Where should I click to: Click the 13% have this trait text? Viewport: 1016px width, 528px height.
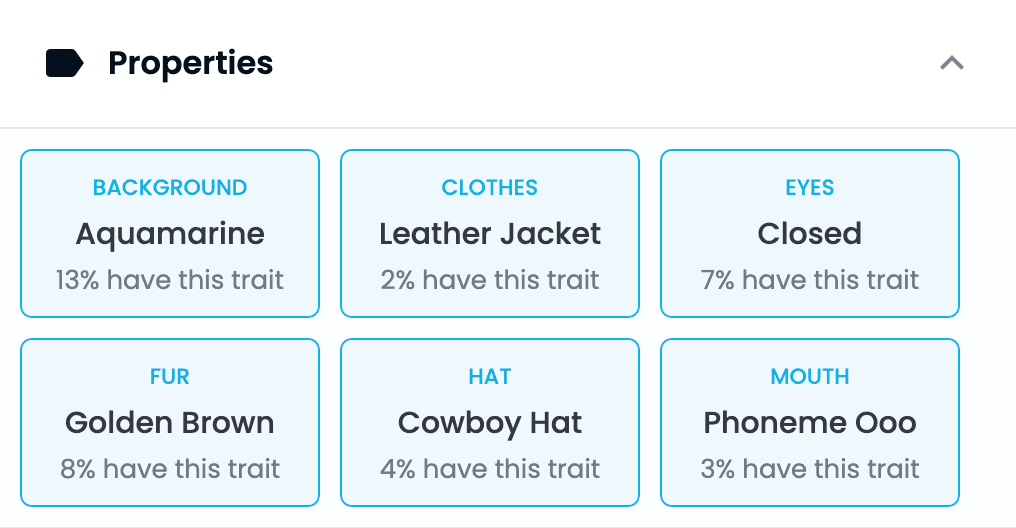[170, 280]
